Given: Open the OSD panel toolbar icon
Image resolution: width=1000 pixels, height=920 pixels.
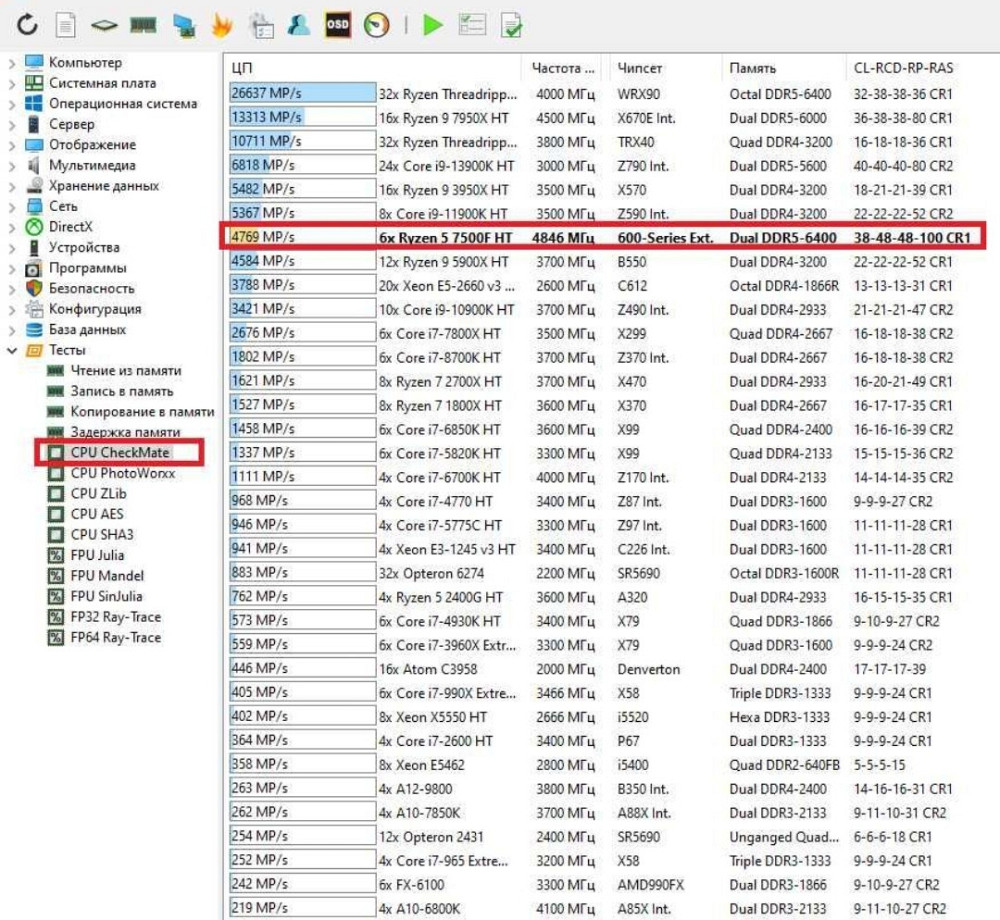Looking at the screenshot, I should click(338, 25).
